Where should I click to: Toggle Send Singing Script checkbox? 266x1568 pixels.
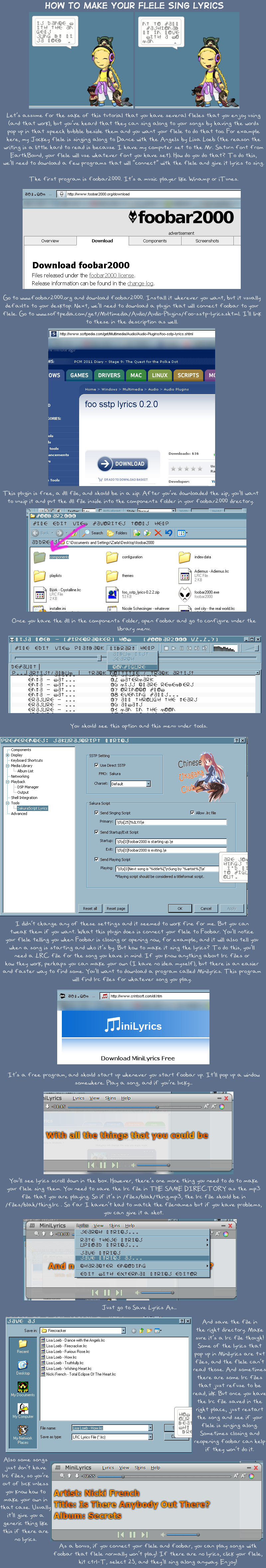(x=96, y=813)
